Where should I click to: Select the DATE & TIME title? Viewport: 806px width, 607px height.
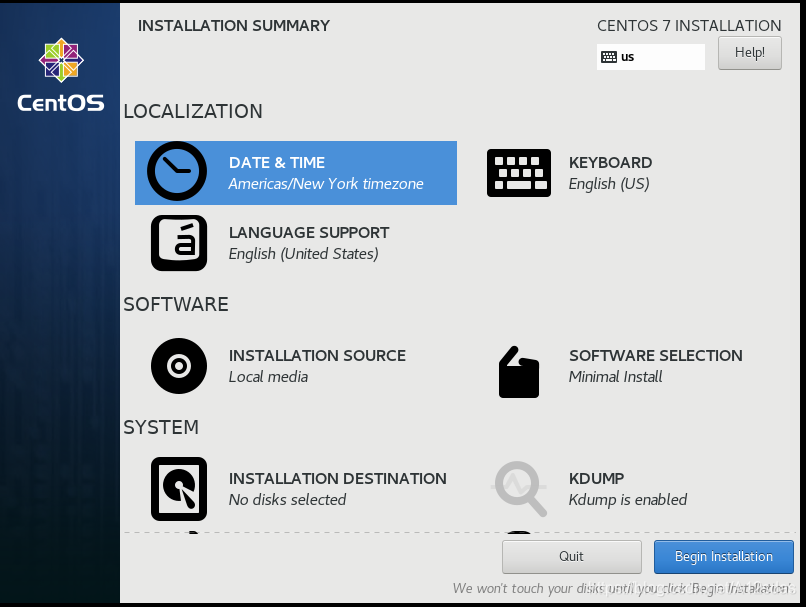pyautogui.click(x=277, y=163)
